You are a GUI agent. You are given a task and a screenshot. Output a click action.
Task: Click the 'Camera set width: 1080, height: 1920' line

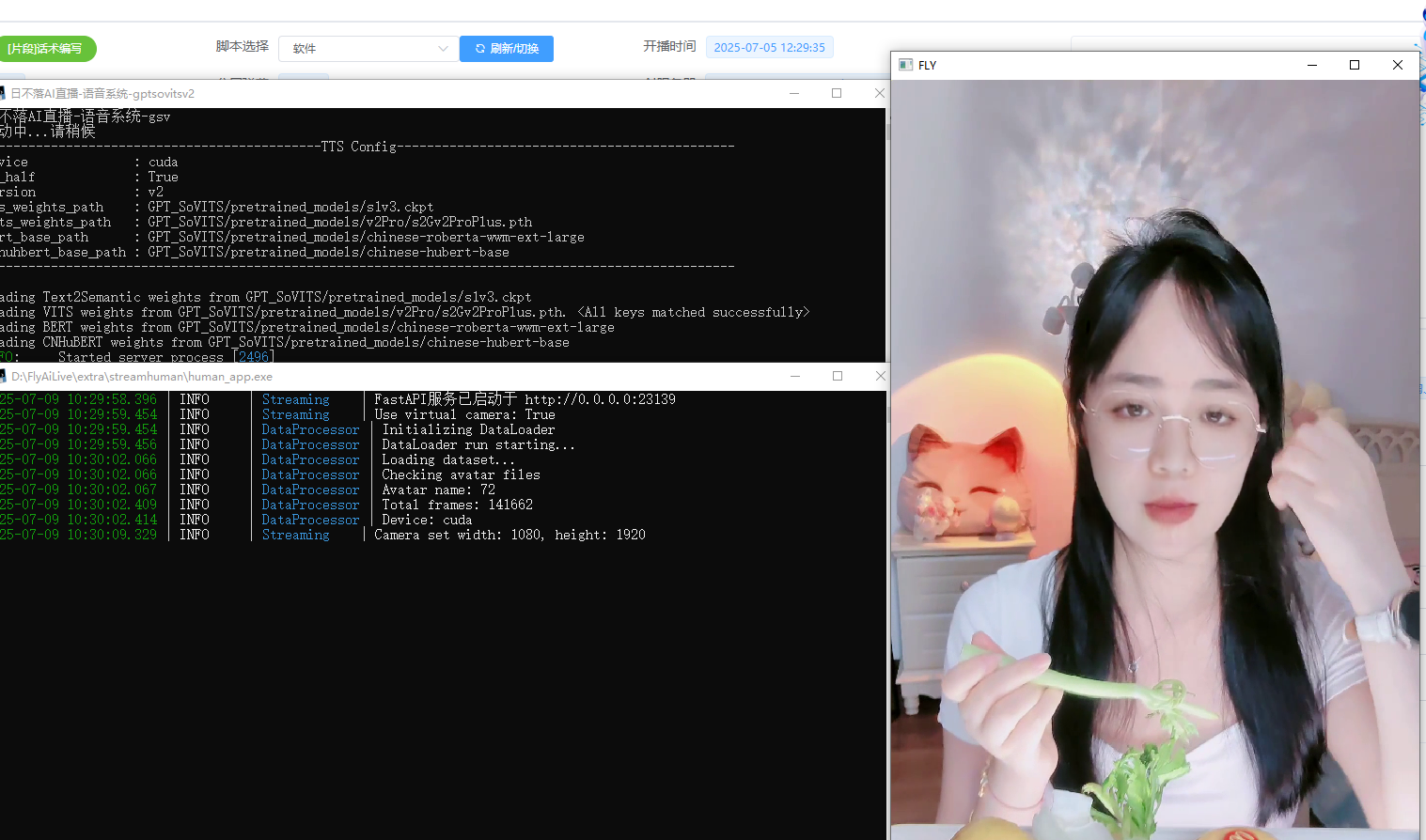509,535
